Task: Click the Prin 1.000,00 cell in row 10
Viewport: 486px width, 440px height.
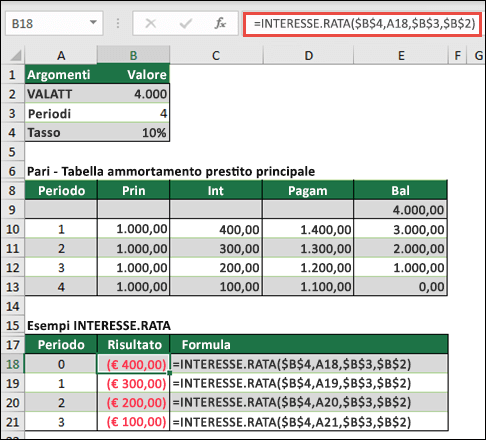Action: [x=133, y=229]
